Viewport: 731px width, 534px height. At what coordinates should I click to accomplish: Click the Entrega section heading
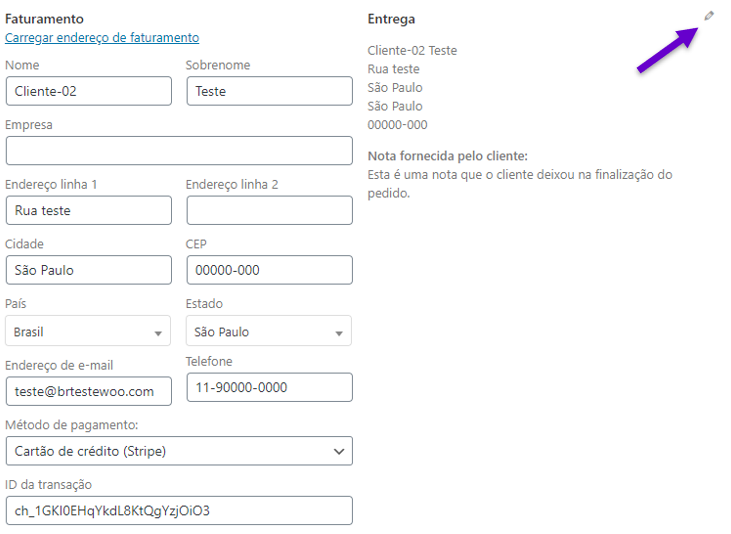[391, 19]
